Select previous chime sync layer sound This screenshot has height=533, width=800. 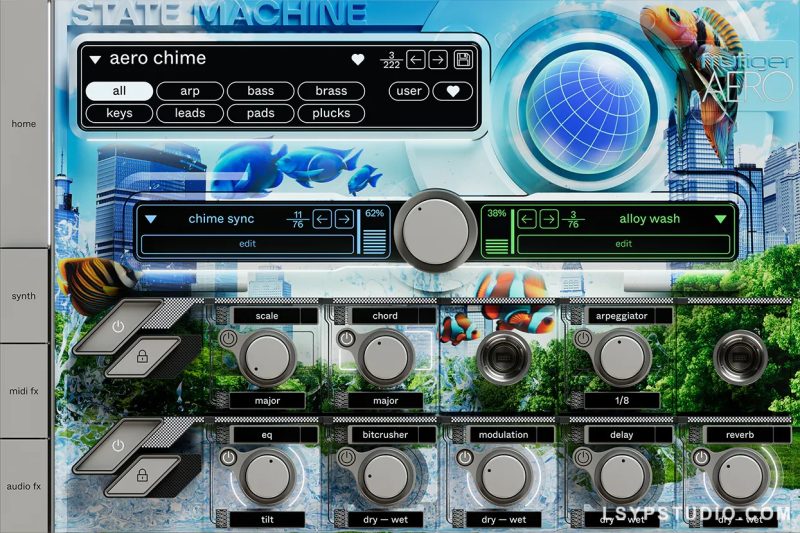(322, 219)
